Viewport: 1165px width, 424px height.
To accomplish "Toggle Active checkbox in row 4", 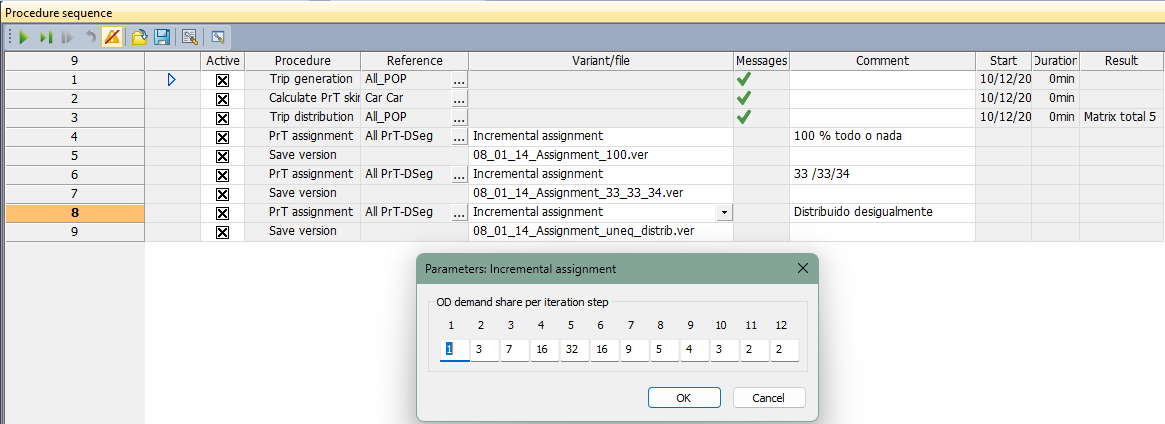I will pos(222,137).
